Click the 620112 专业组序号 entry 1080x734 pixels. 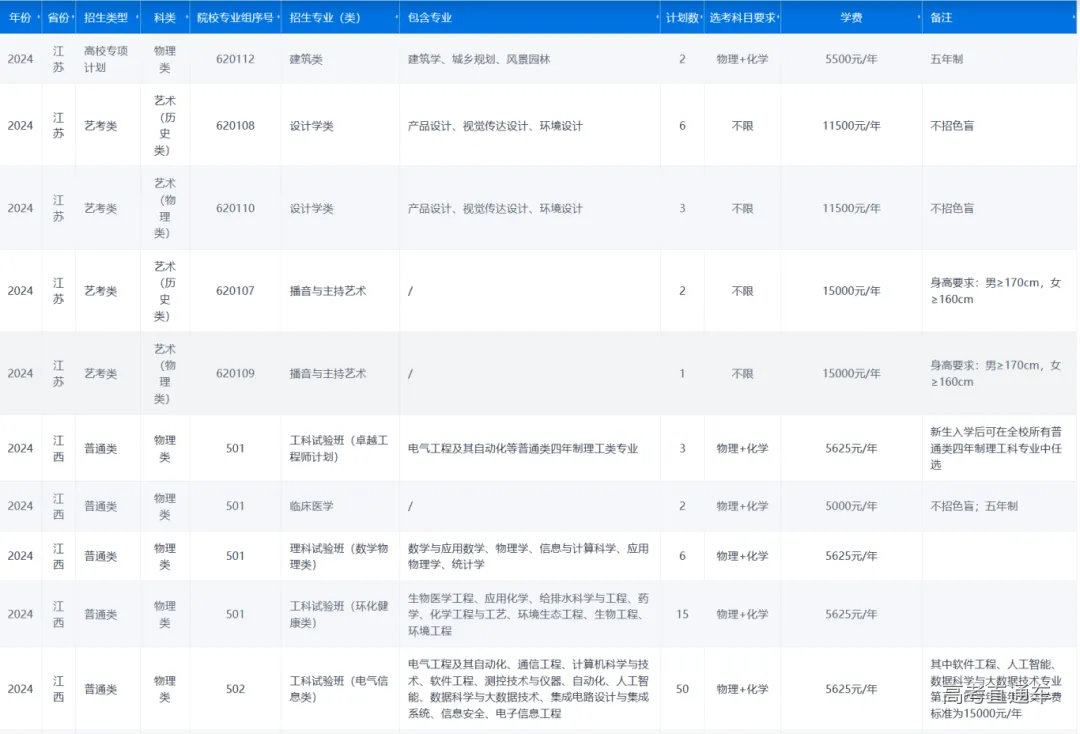click(236, 60)
